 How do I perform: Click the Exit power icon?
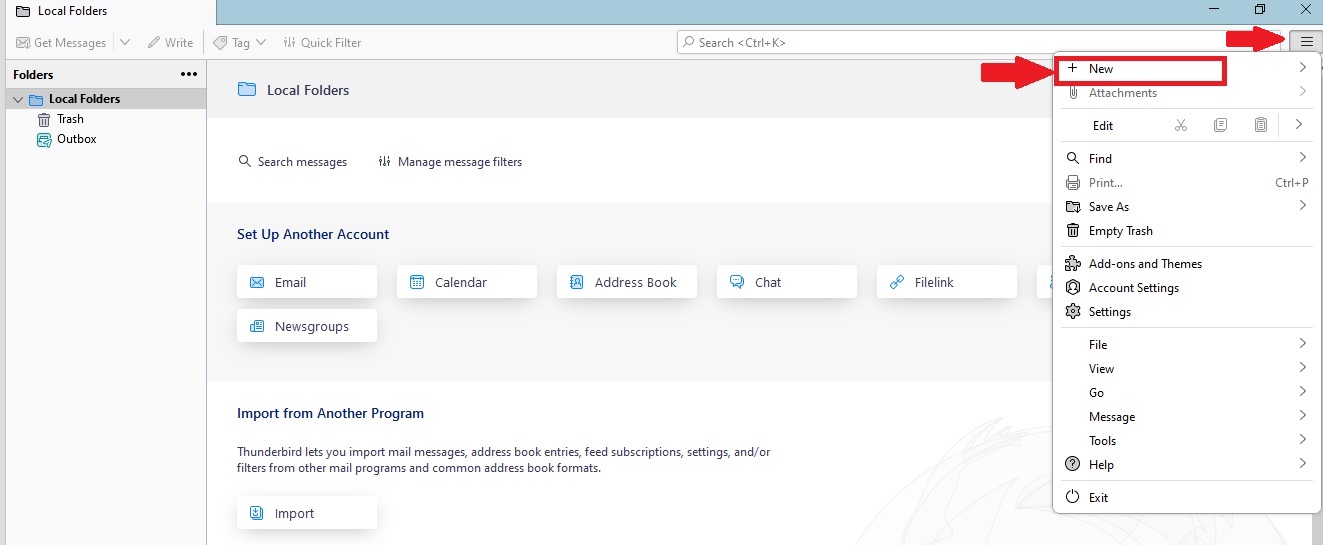(x=1073, y=497)
